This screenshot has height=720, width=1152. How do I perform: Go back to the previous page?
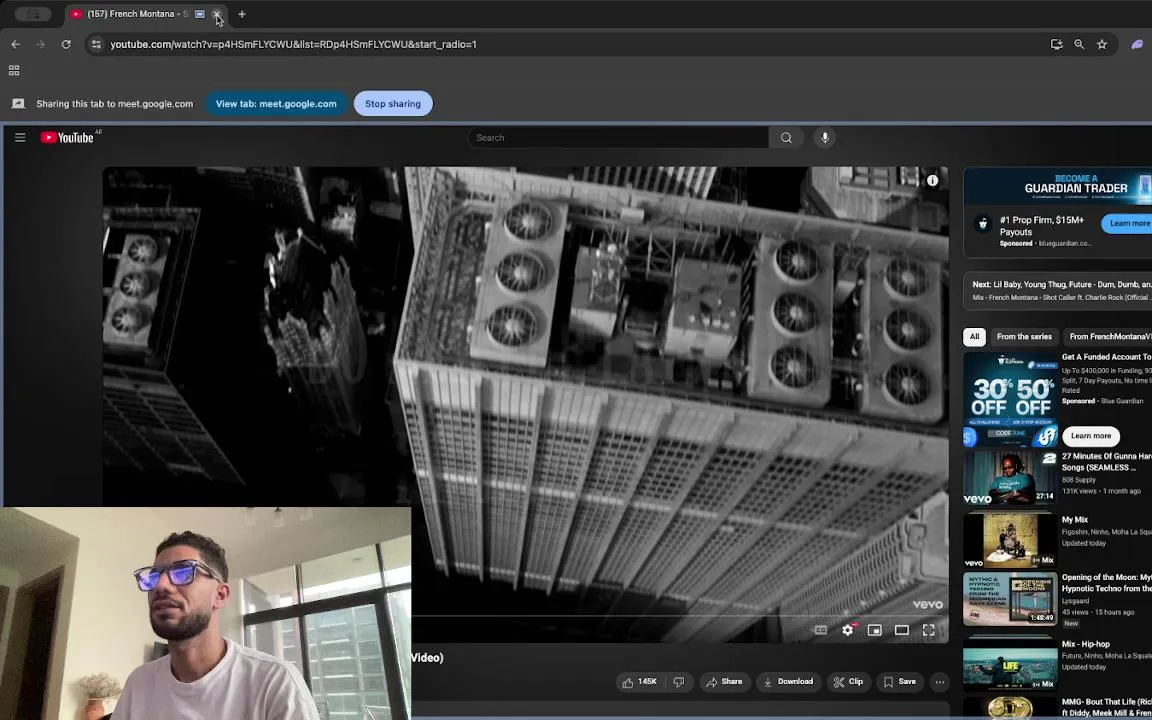(x=15, y=44)
